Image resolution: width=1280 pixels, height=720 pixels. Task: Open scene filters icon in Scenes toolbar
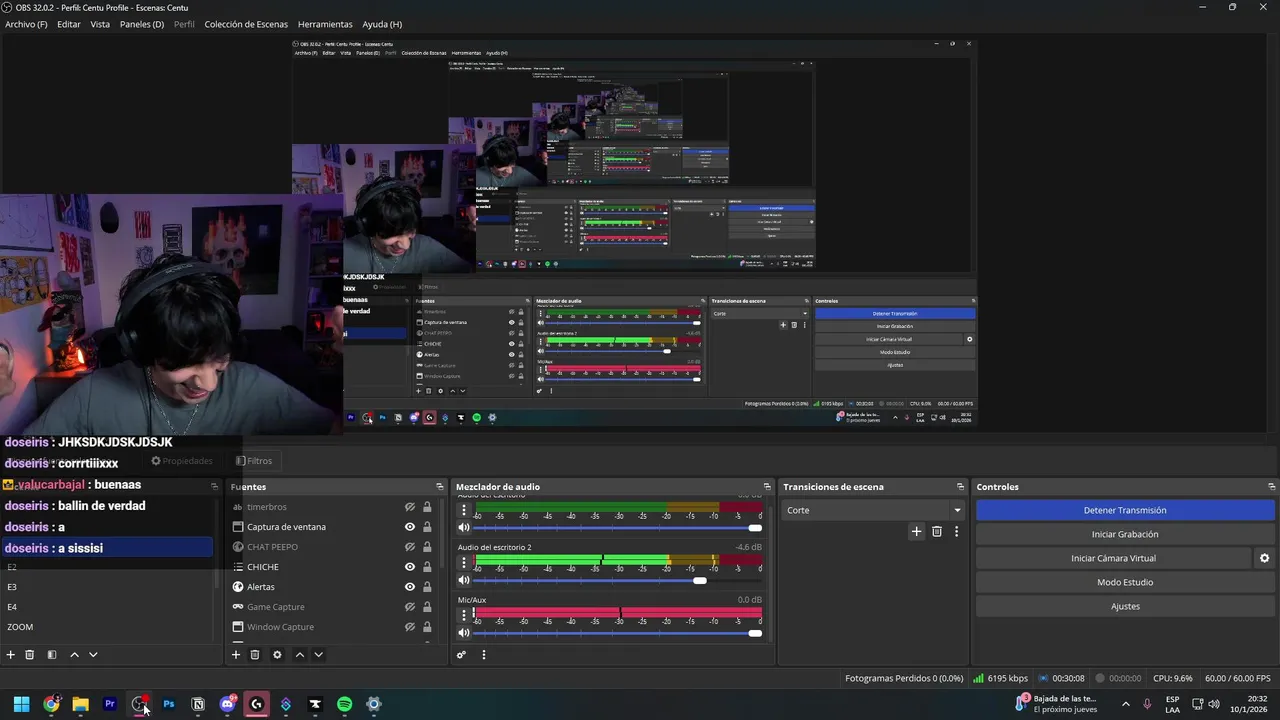[52, 655]
